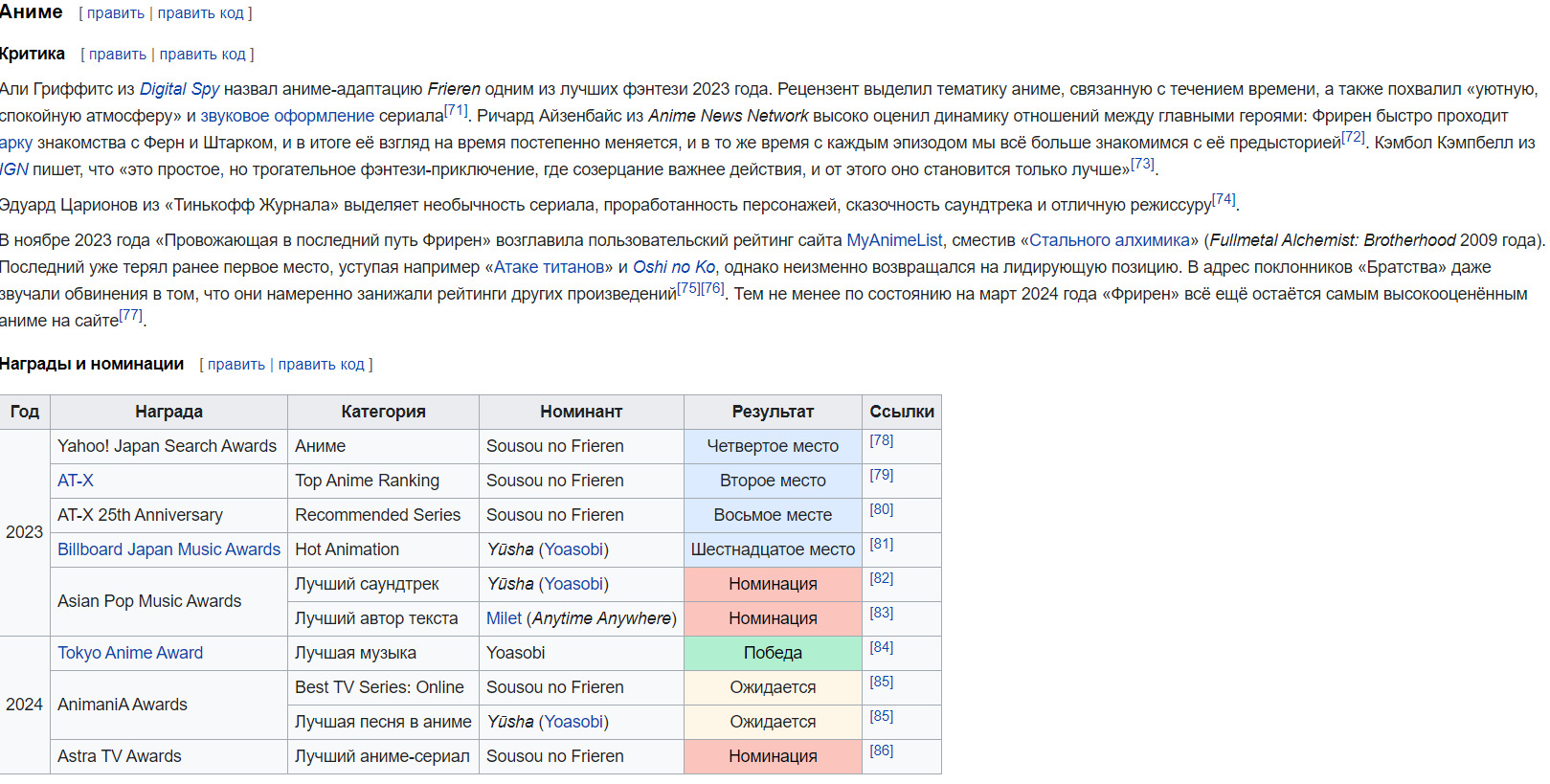
Task: Click the «Атаке титанов» link
Action: coord(549,267)
